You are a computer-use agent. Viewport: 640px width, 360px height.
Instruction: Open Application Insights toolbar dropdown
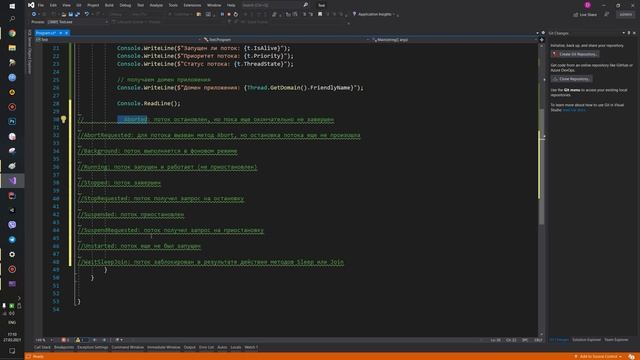[x=375, y=14]
